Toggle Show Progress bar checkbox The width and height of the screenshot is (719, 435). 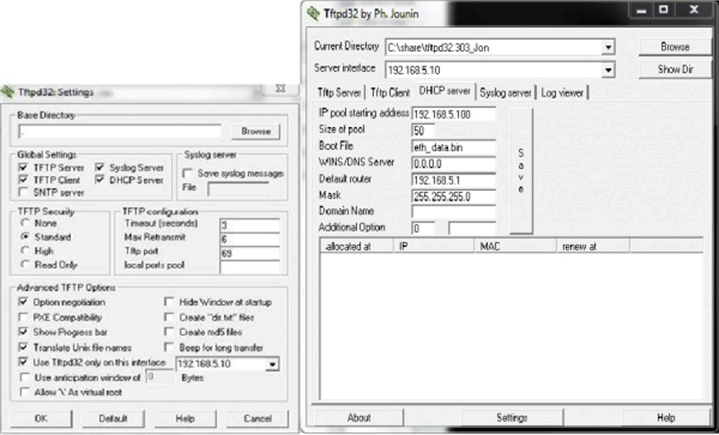23,331
